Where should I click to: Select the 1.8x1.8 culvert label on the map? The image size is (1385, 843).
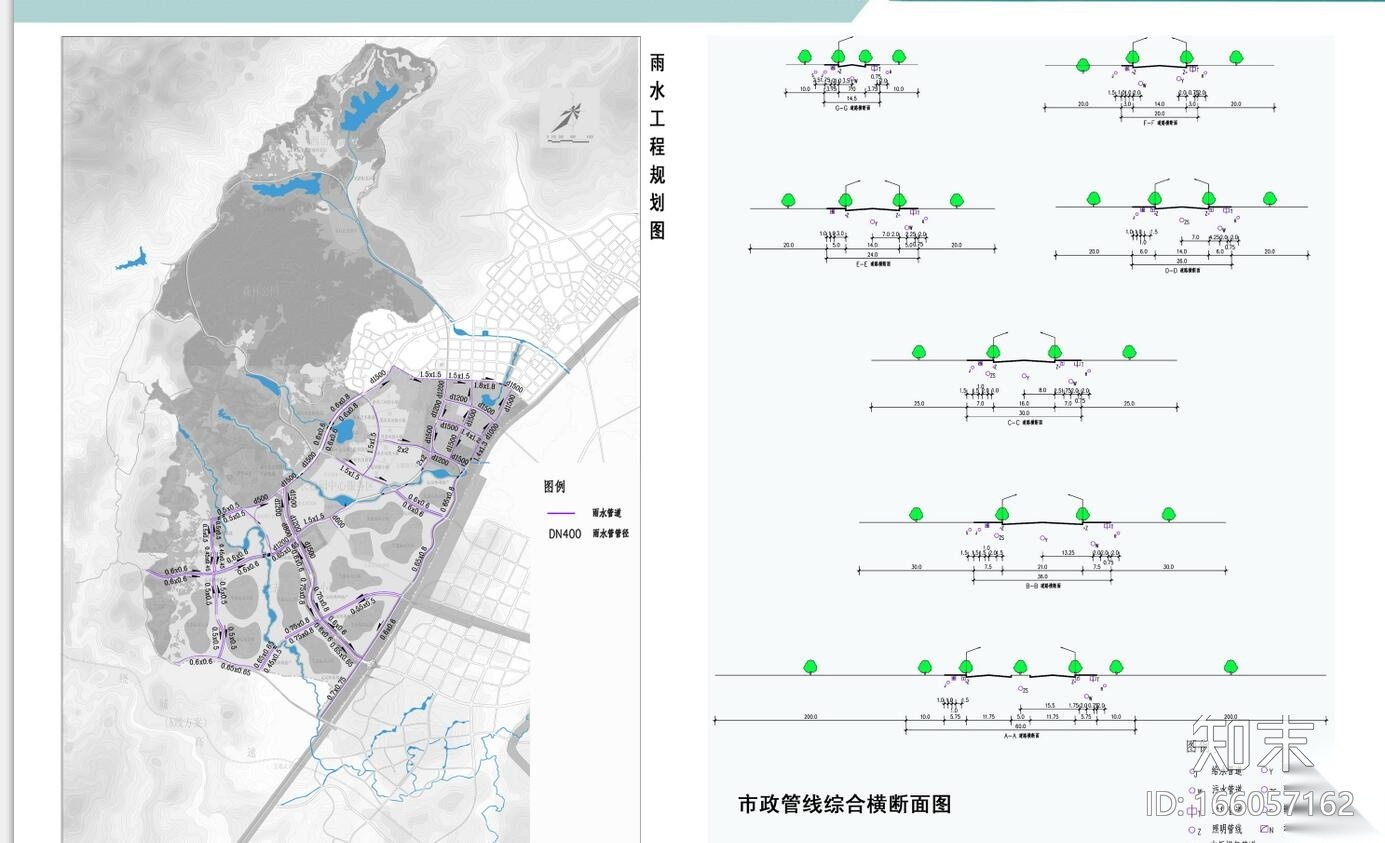pyautogui.click(x=484, y=385)
